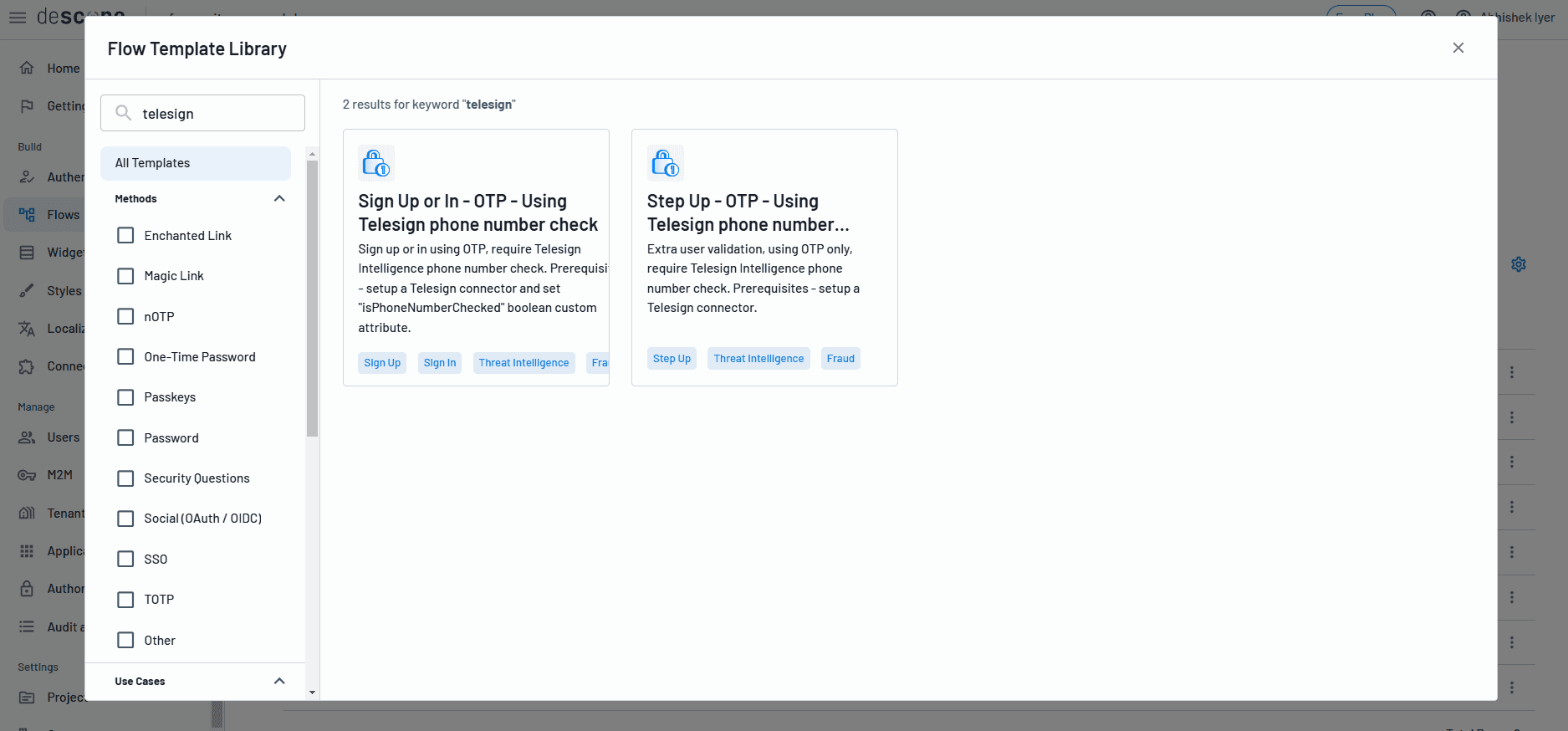1568x731 pixels.
Task: Click the Threat Intelligence tag on Step Up card
Action: coord(758,359)
